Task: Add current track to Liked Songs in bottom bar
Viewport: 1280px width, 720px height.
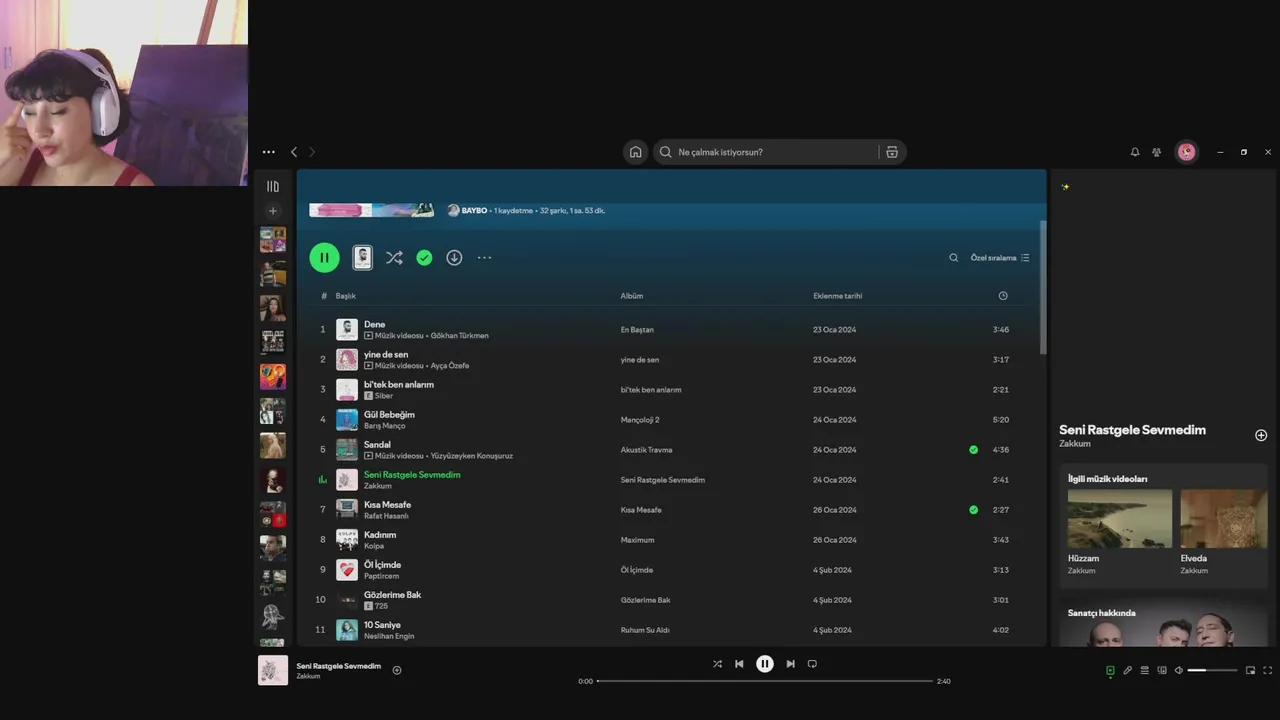Action: click(397, 670)
